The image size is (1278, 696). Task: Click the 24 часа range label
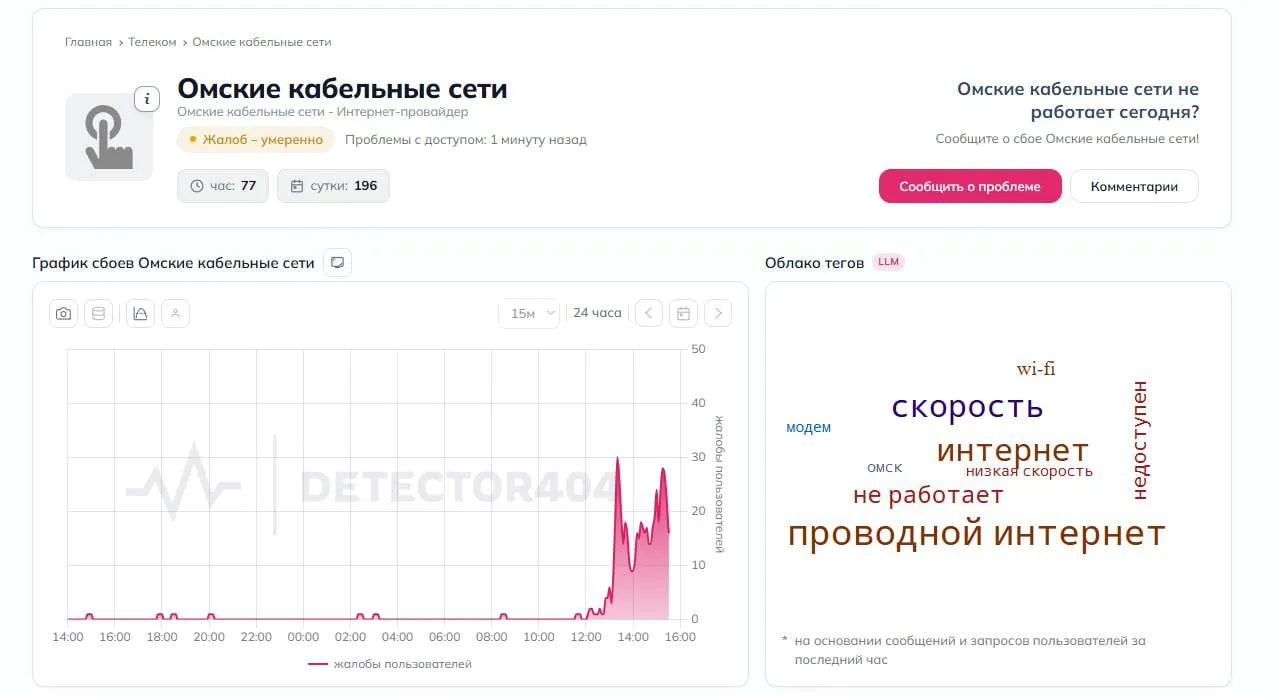pyautogui.click(x=597, y=313)
